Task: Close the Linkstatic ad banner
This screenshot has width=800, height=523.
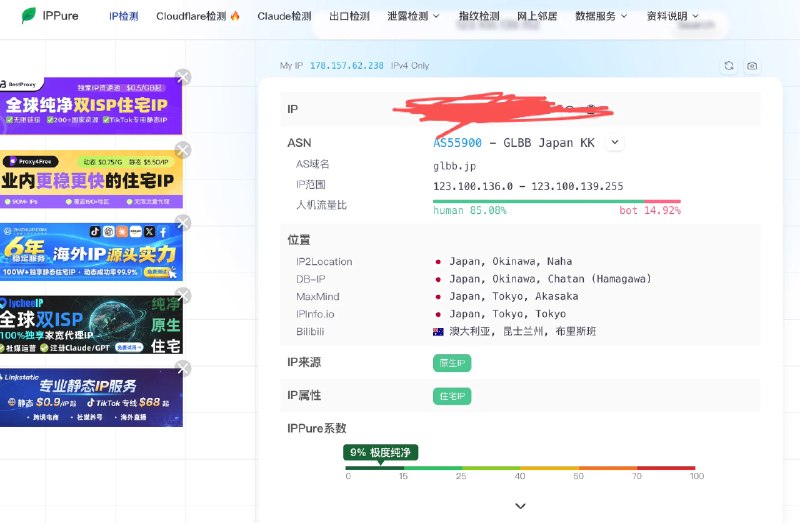Action: pos(183,368)
